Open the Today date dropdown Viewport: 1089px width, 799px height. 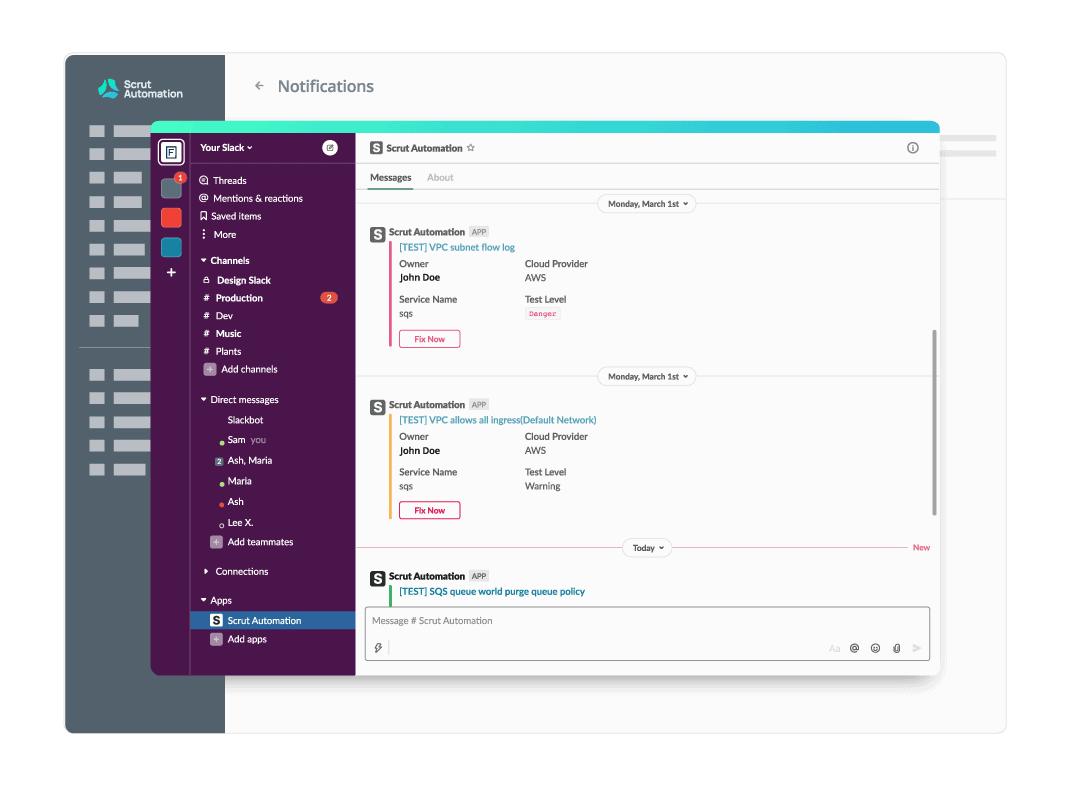coord(647,548)
